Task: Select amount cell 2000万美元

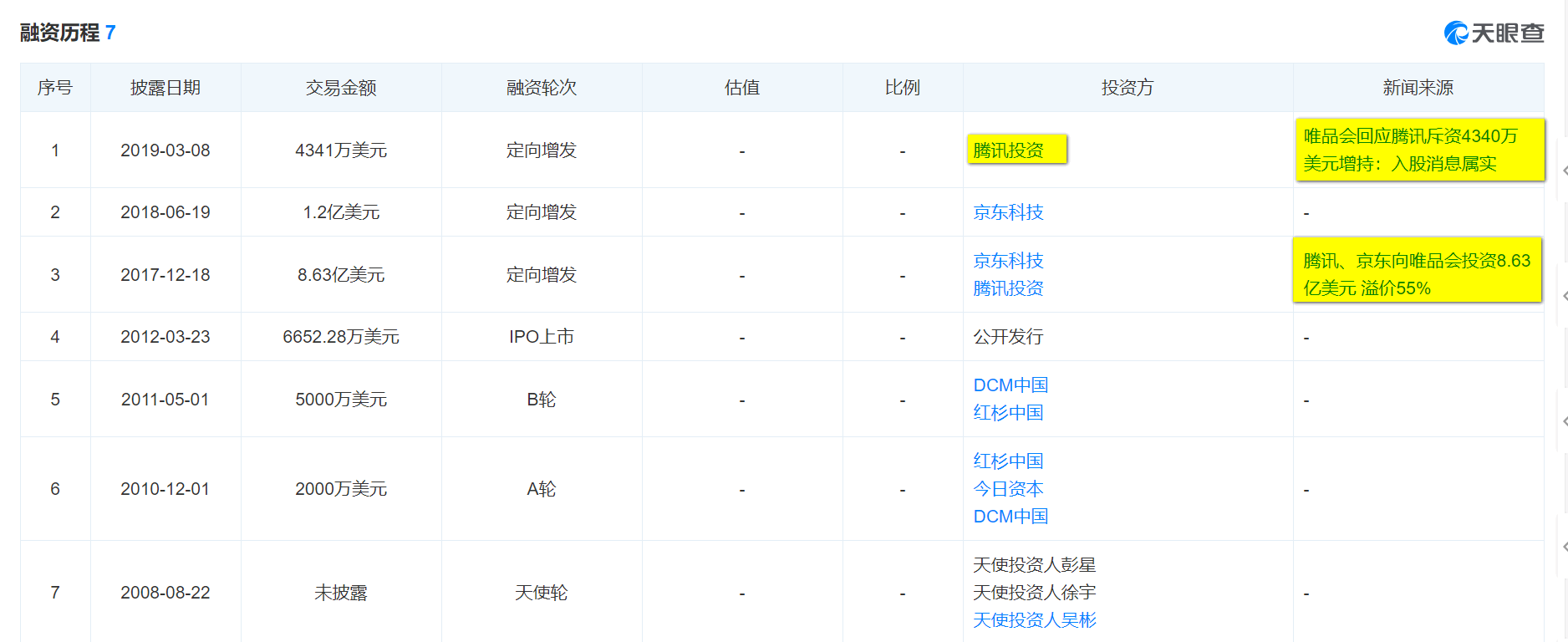Action: pos(341,489)
